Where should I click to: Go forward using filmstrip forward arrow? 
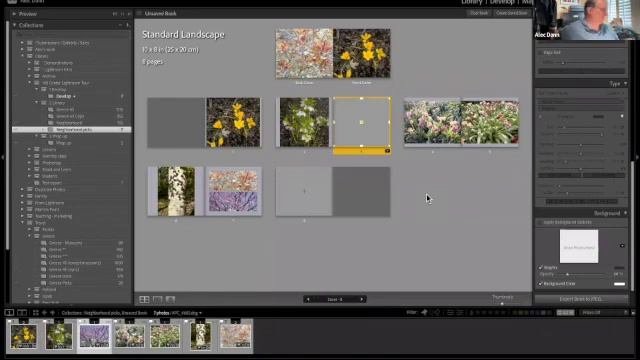[x=52, y=313]
